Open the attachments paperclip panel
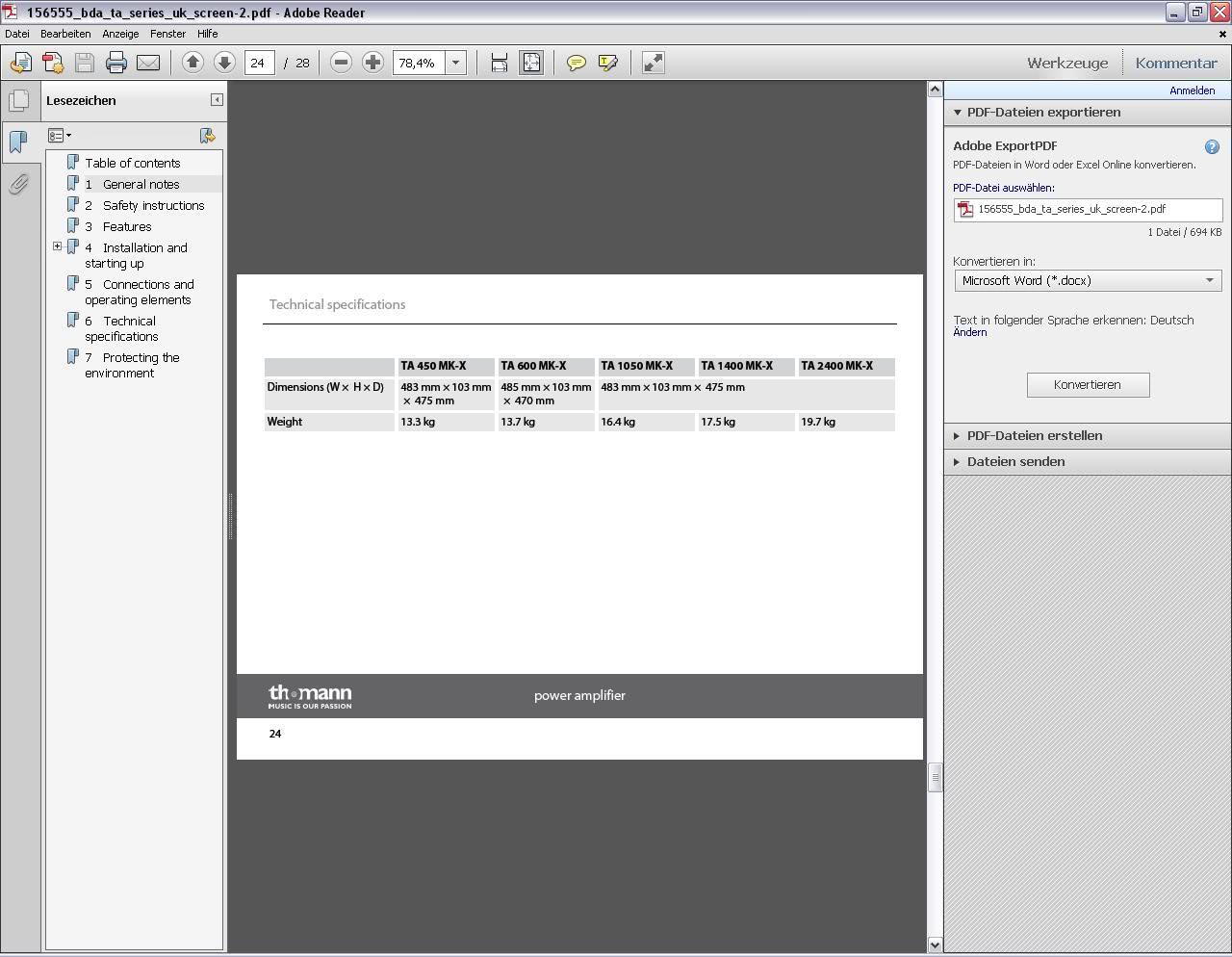This screenshot has width=1232, height=957. click(x=18, y=183)
